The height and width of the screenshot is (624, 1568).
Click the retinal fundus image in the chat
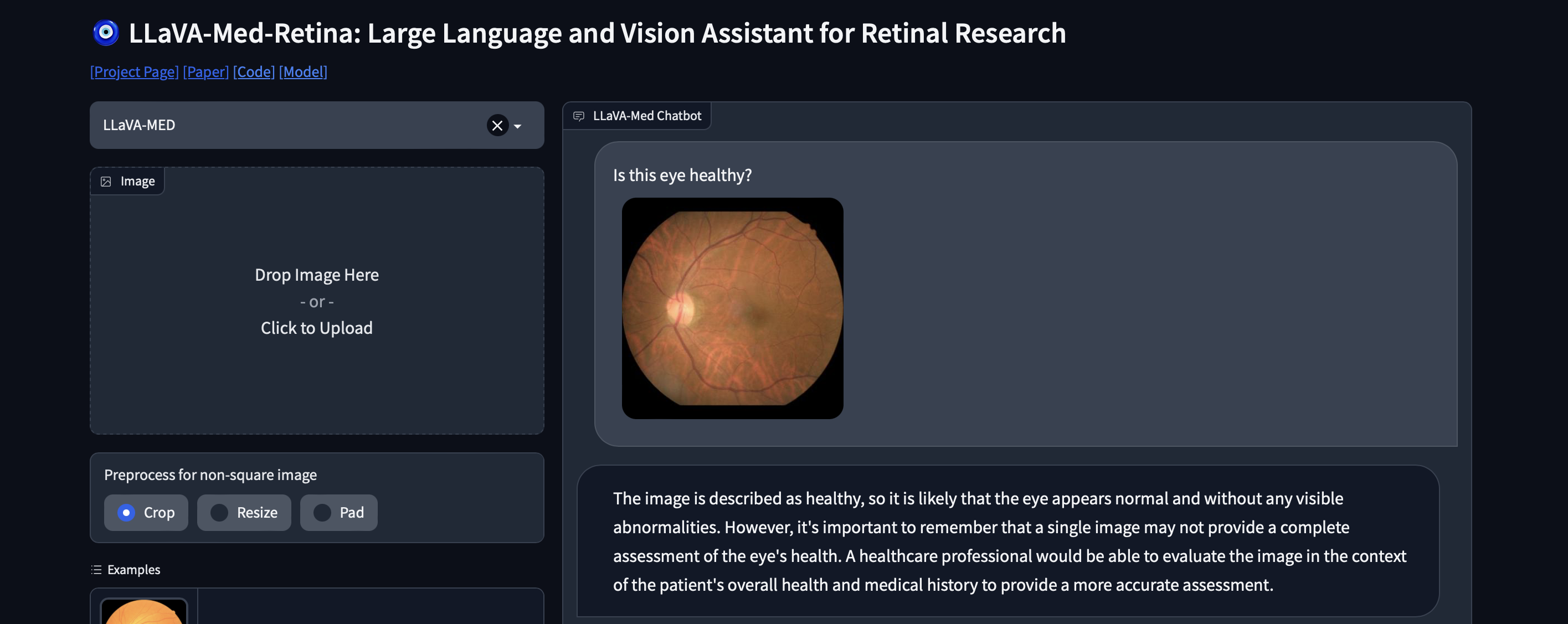(x=732, y=307)
